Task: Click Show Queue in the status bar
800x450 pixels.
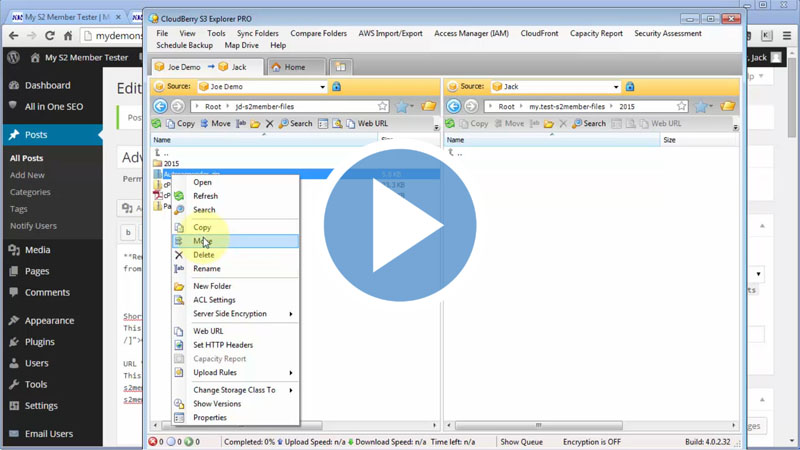Action: (x=521, y=441)
